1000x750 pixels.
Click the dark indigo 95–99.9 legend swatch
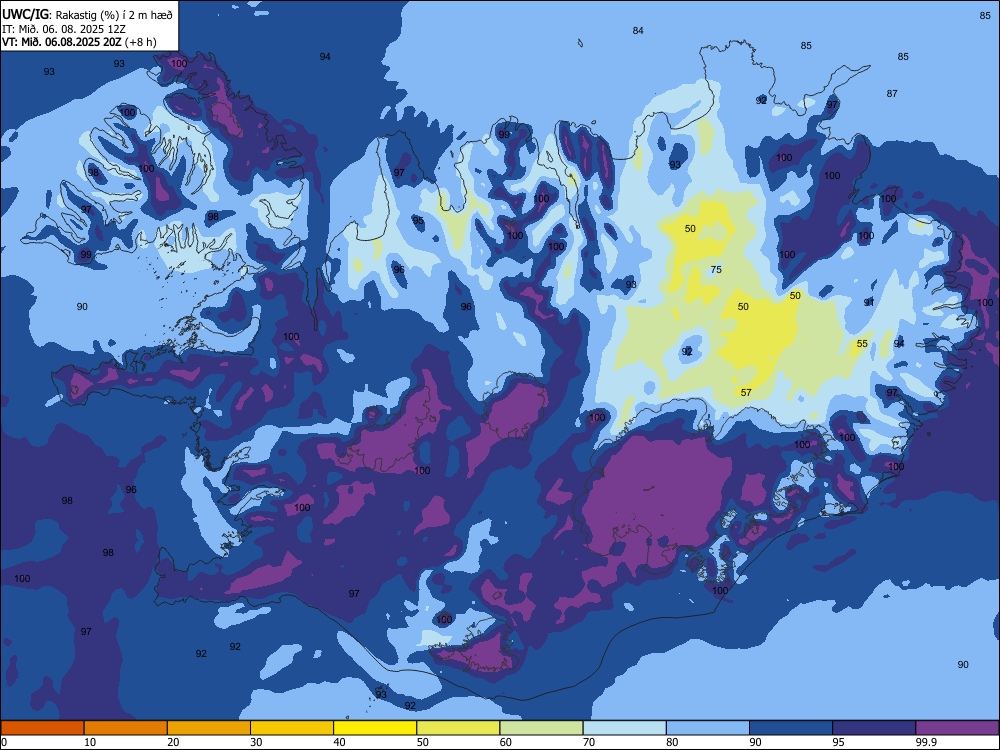pyautogui.click(x=874, y=728)
